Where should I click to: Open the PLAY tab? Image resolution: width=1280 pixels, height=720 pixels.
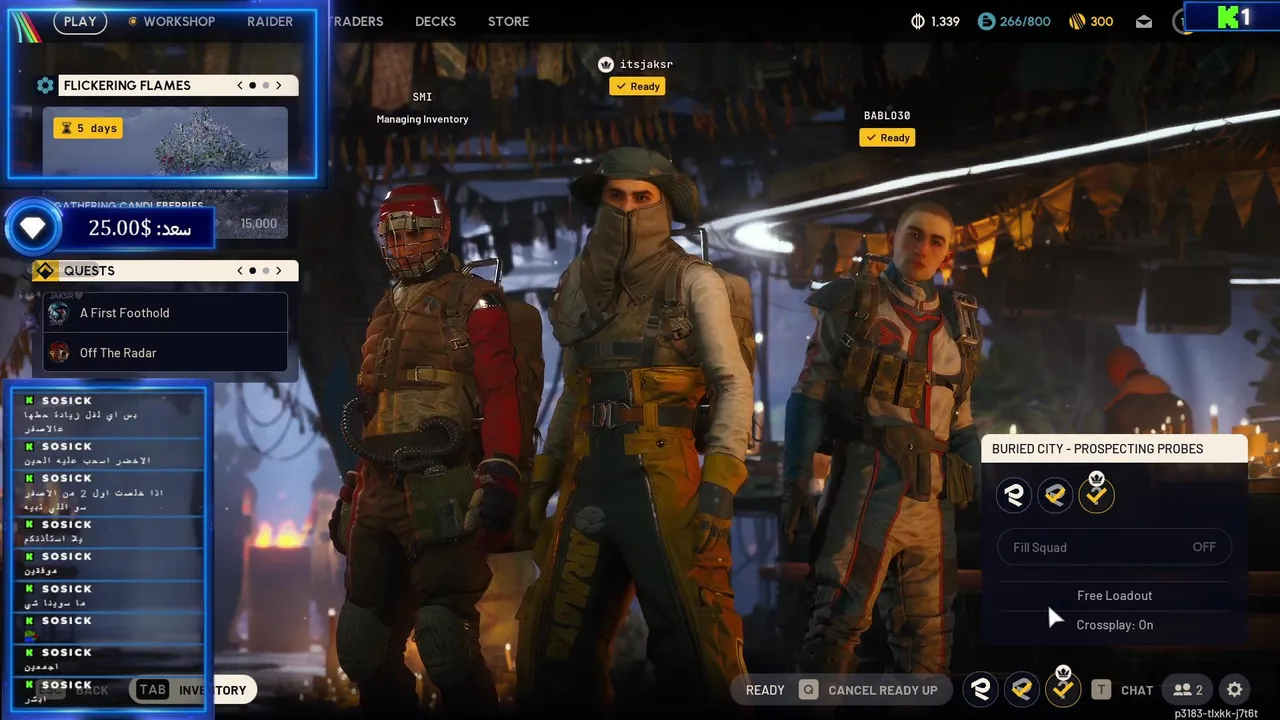click(80, 21)
